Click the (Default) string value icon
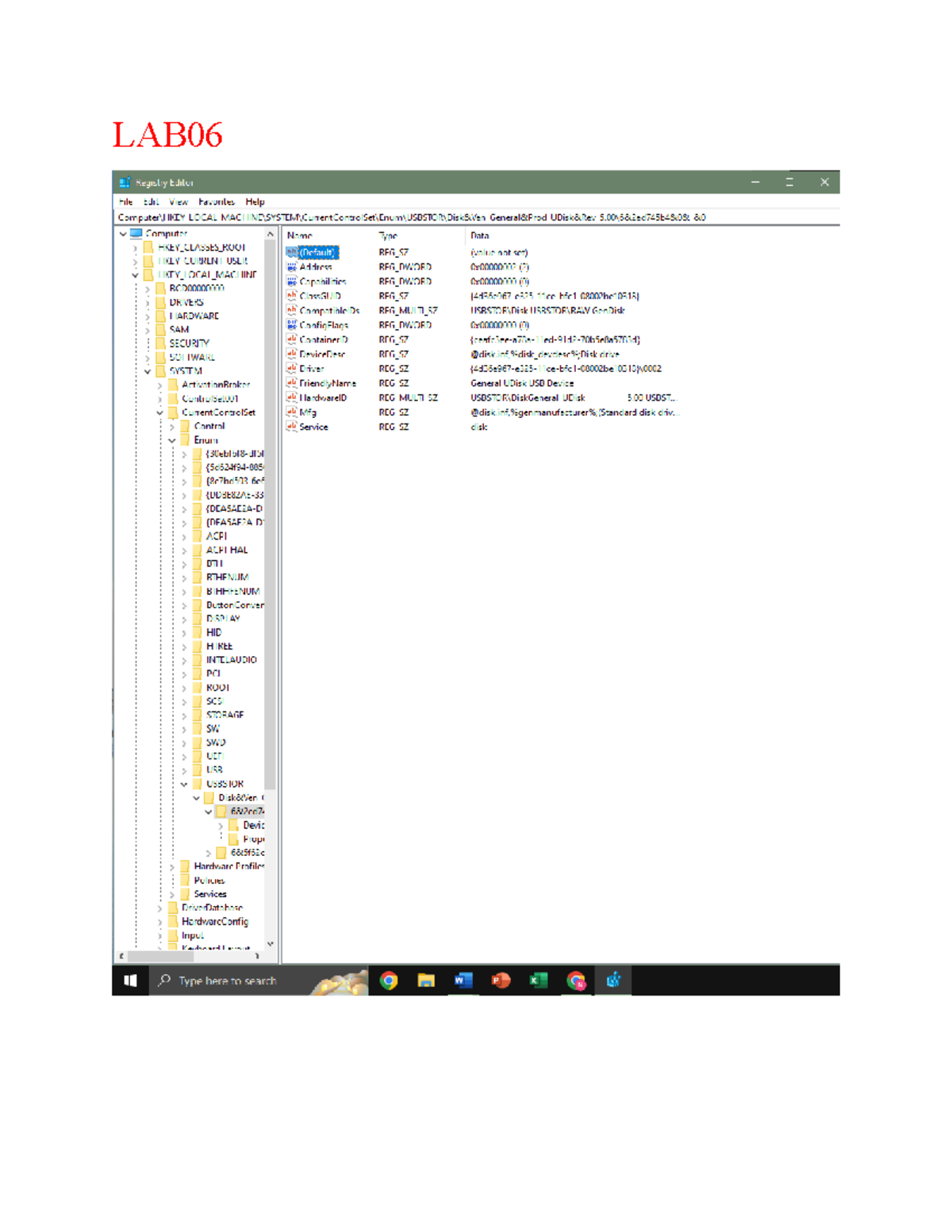 [x=292, y=252]
